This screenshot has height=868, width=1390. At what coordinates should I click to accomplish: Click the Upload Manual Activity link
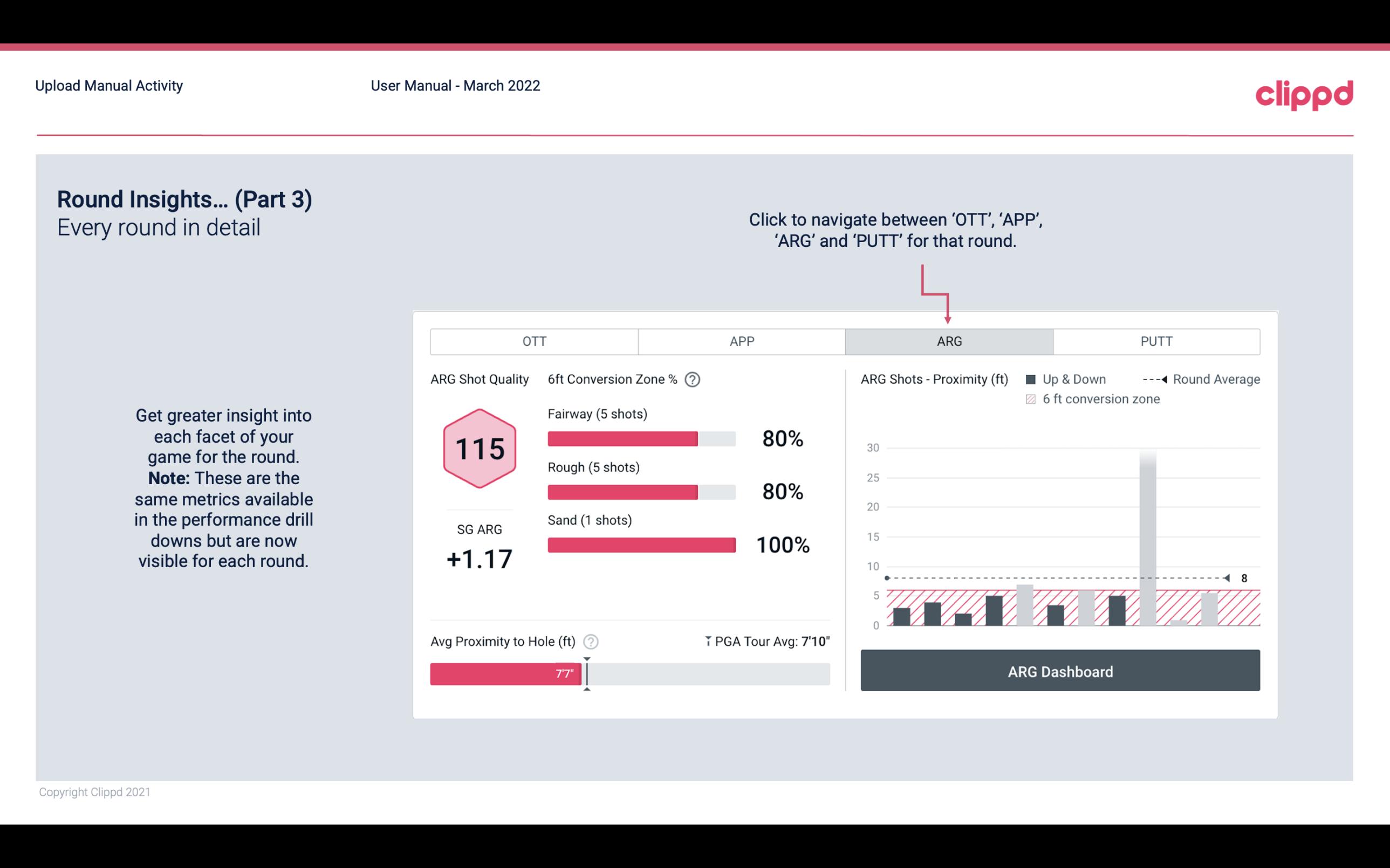(x=110, y=85)
